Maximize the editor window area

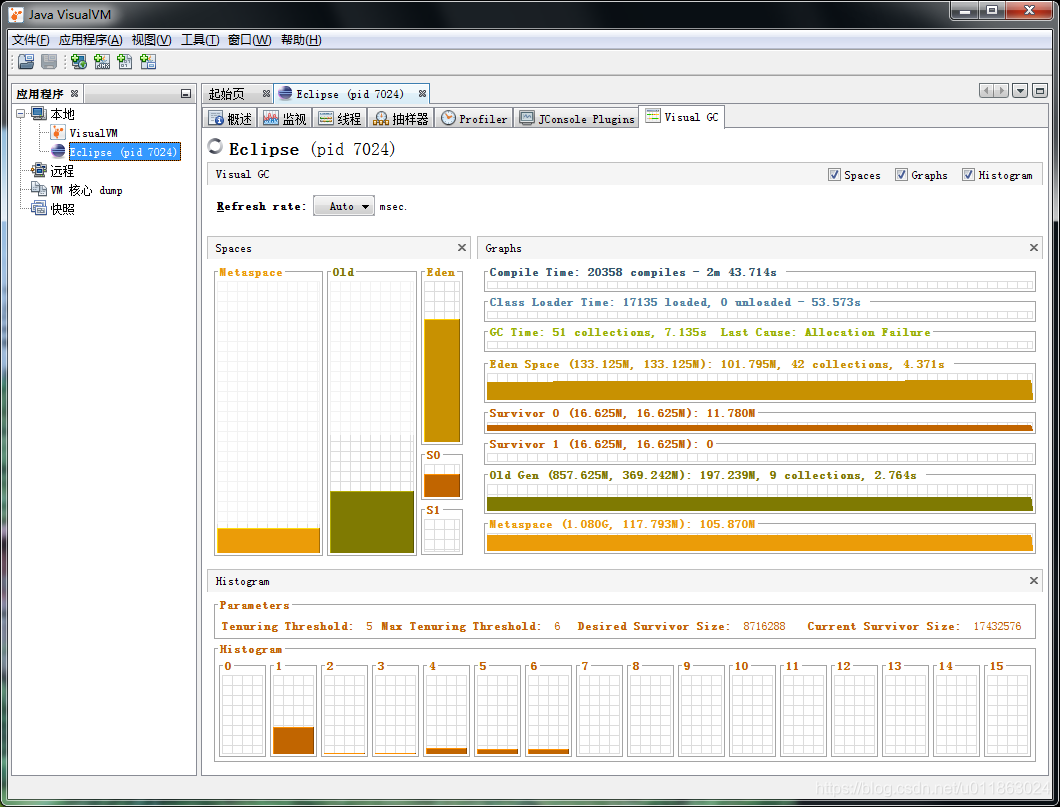1040,91
